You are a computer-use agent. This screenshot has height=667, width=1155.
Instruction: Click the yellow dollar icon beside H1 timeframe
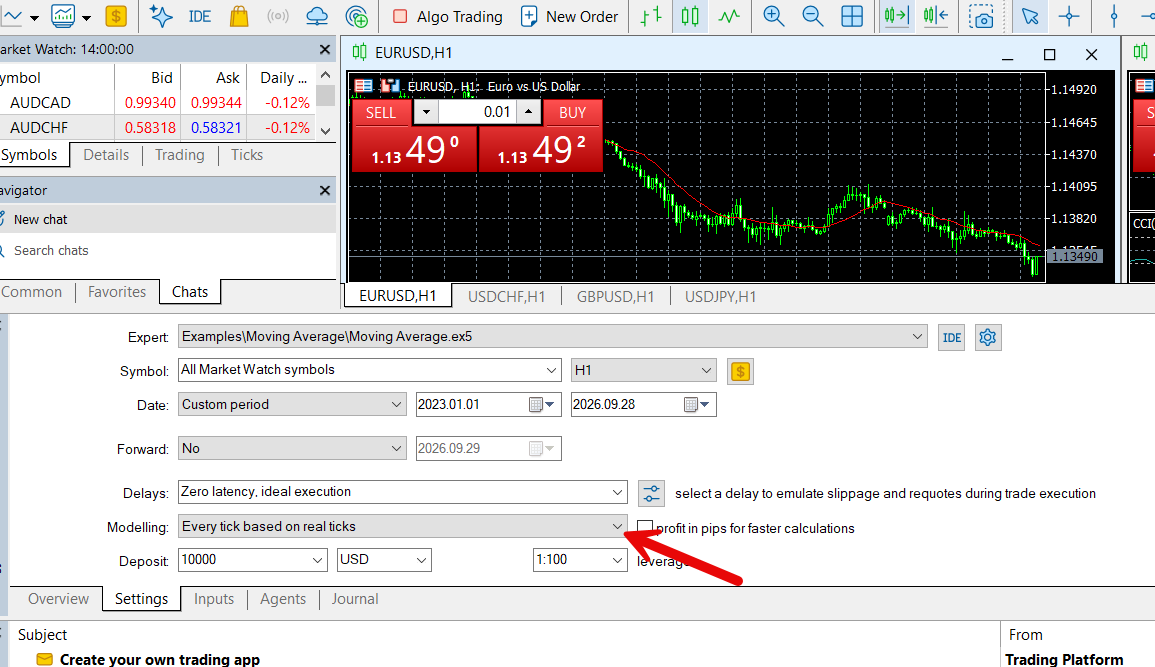point(740,372)
